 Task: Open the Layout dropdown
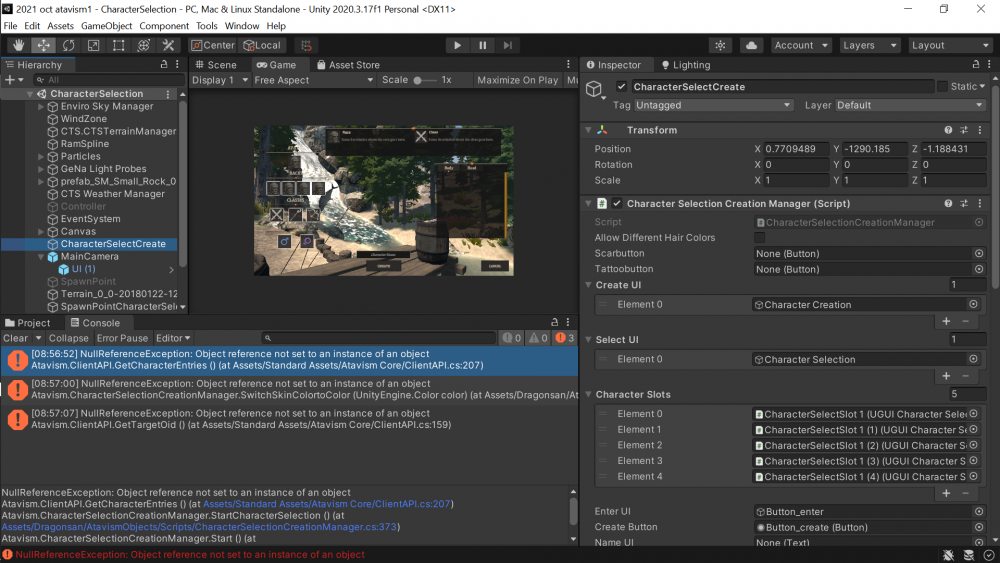(x=949, y=45)
